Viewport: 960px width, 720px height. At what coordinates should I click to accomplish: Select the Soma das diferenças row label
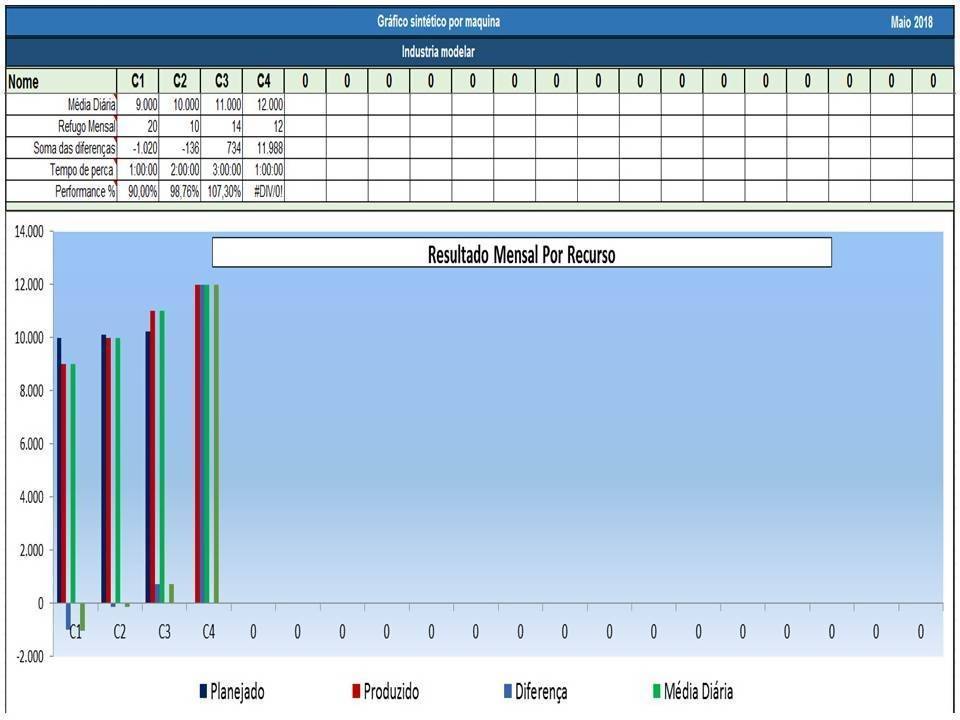(x=74, y=148)
